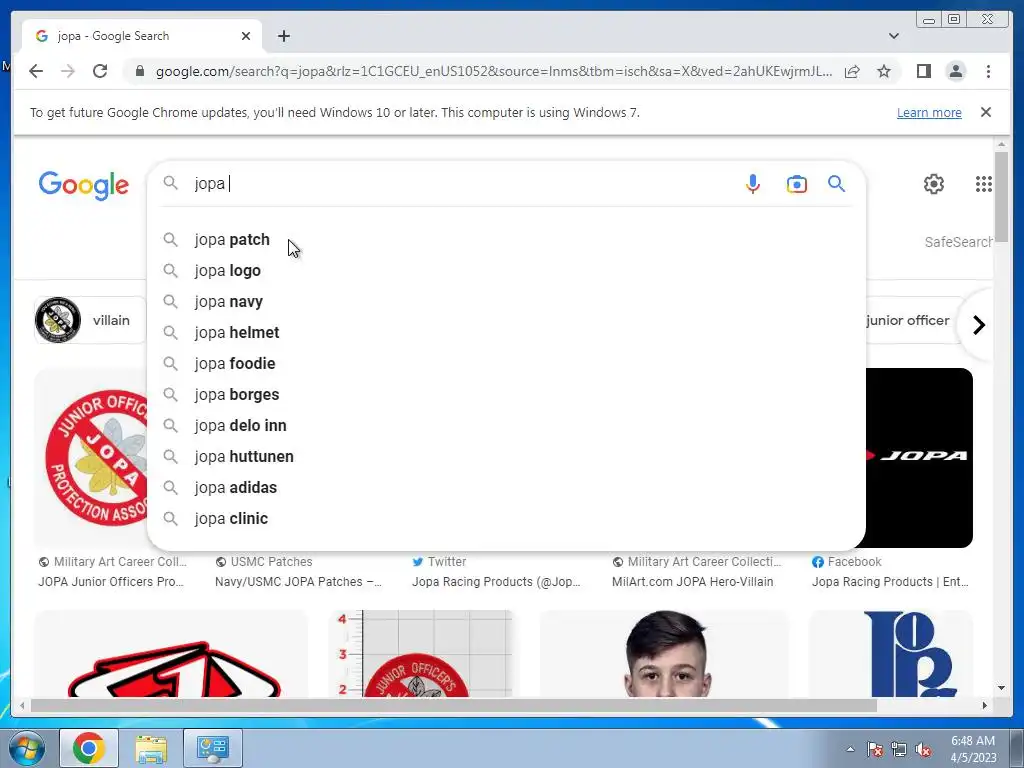Open the patch ruler image thumbnail
1024x768 pixels.
point(421,654)
